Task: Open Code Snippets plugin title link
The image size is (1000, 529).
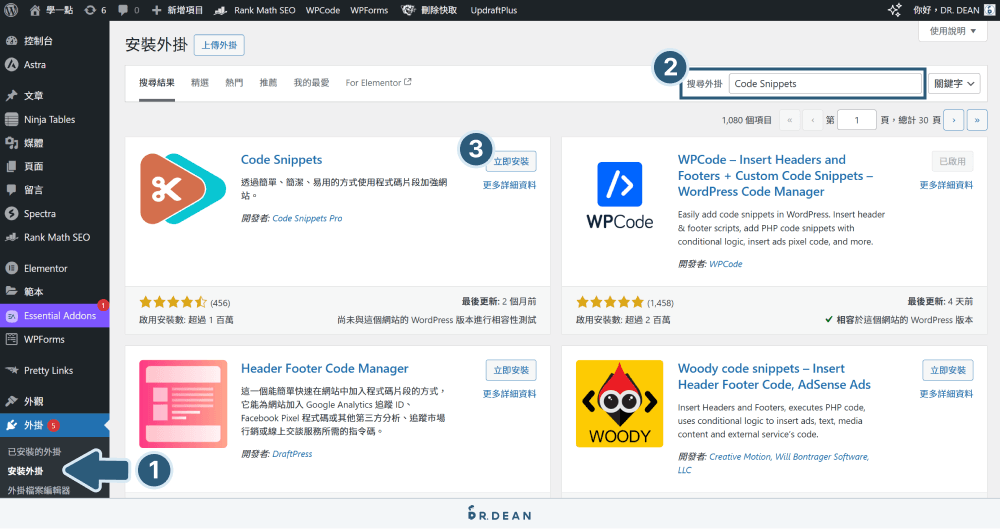Action: (281, 160)
